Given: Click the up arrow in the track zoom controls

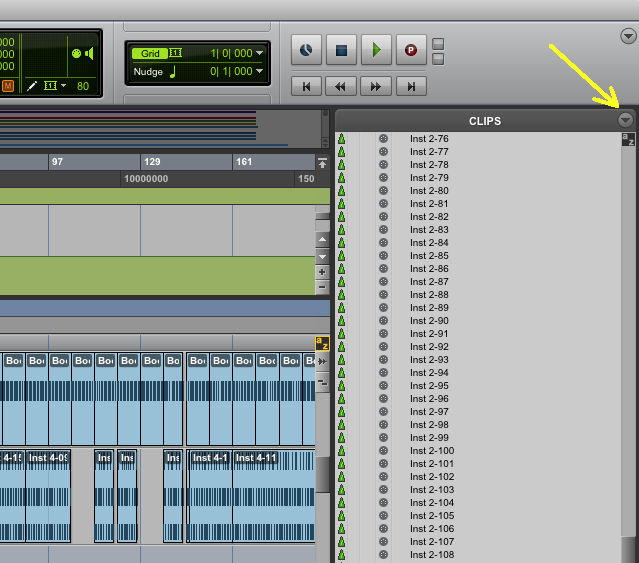Looking at the screenshot, I should point(322,240).
